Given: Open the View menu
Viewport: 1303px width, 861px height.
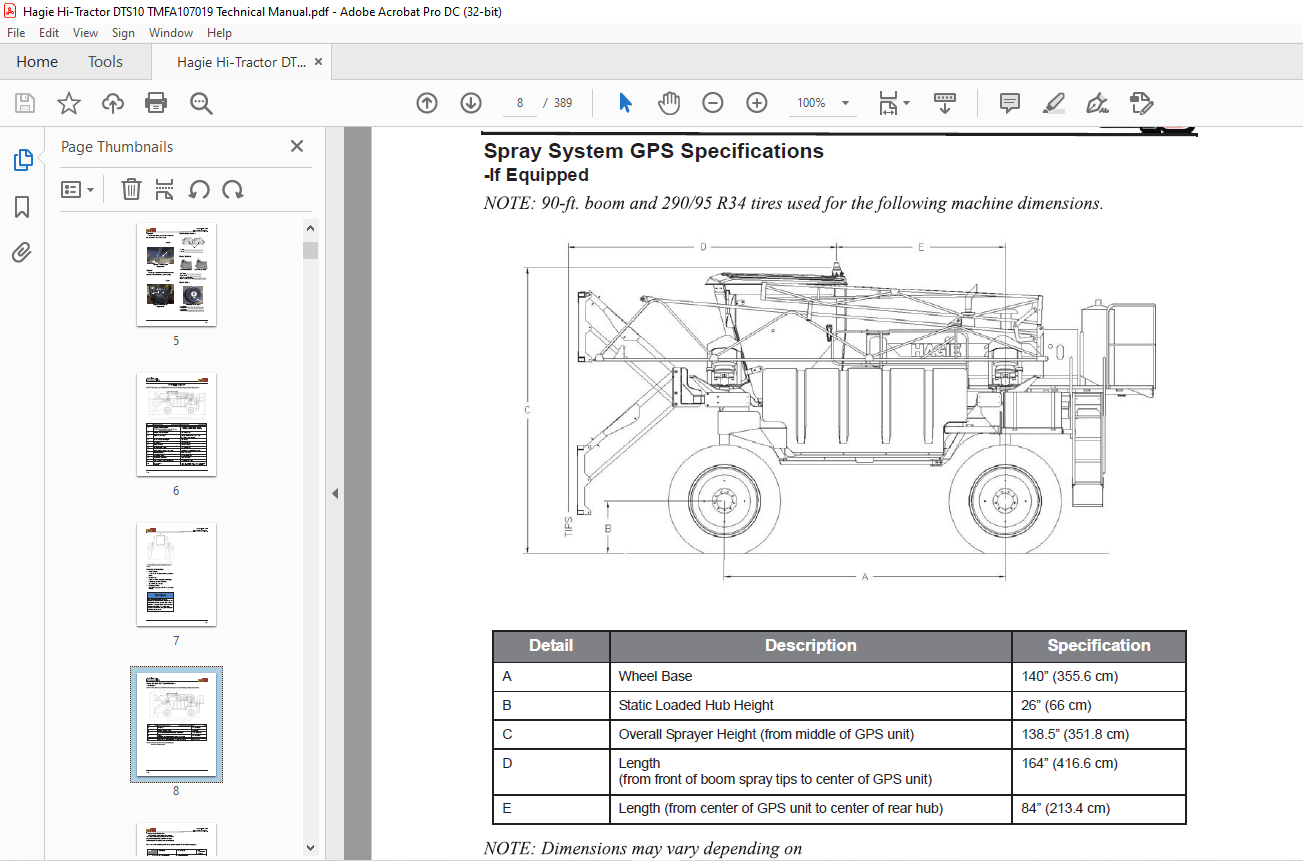Looking at the screenshot, I should pyautogui.click(x=85, y=33).
